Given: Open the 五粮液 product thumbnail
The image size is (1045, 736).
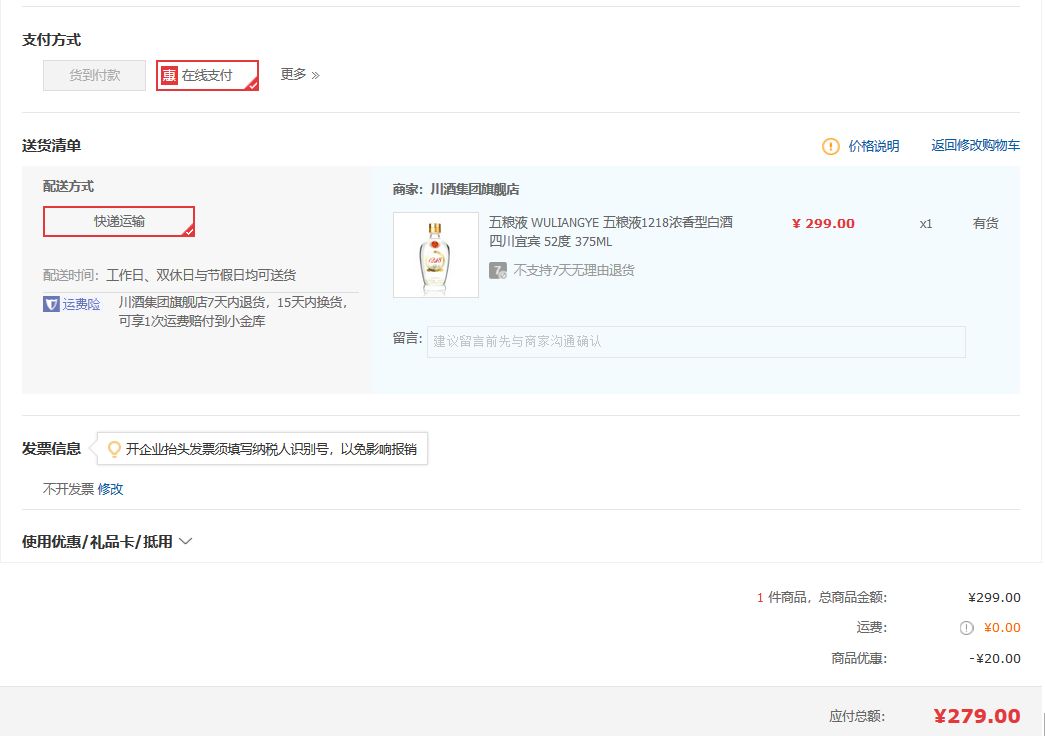Looking at the screenshot, I should coord(436,255).
